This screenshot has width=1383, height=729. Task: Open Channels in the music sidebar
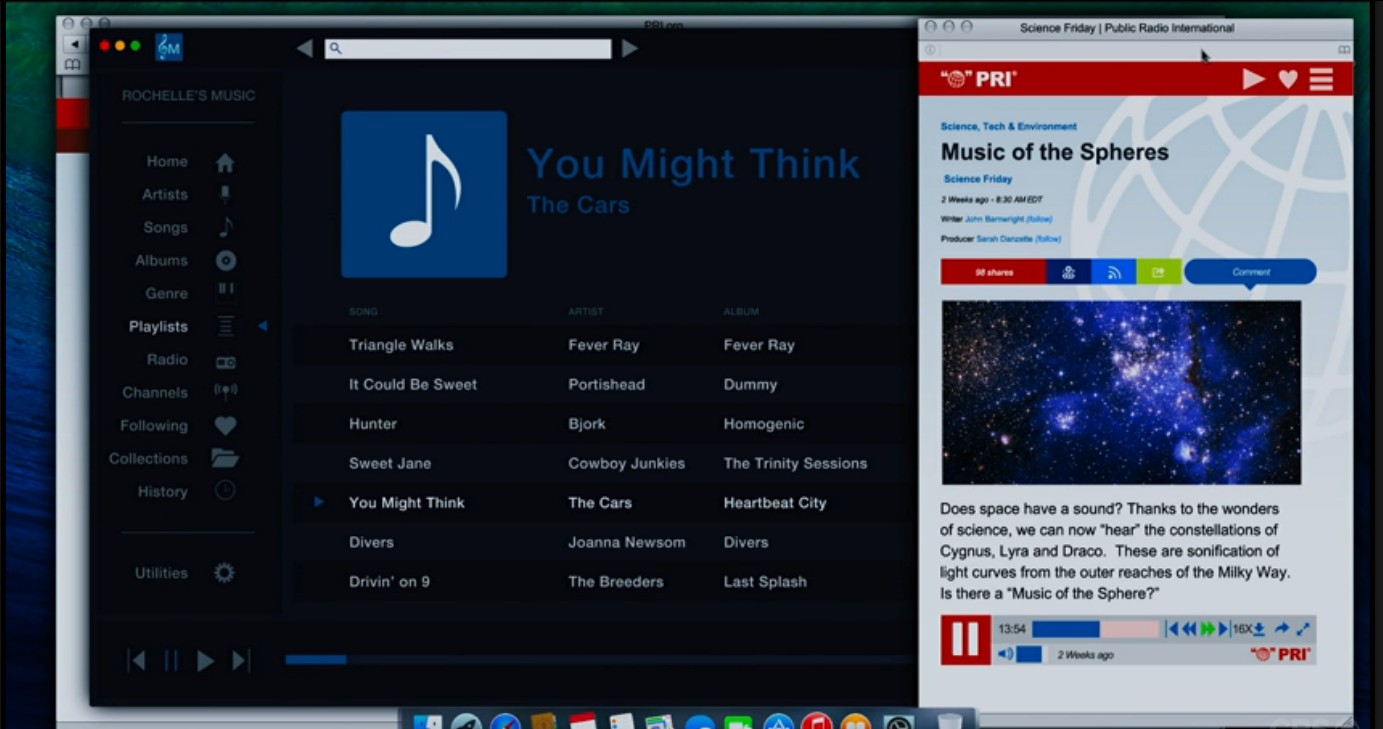pyautogui.click(x=155, y=393)
